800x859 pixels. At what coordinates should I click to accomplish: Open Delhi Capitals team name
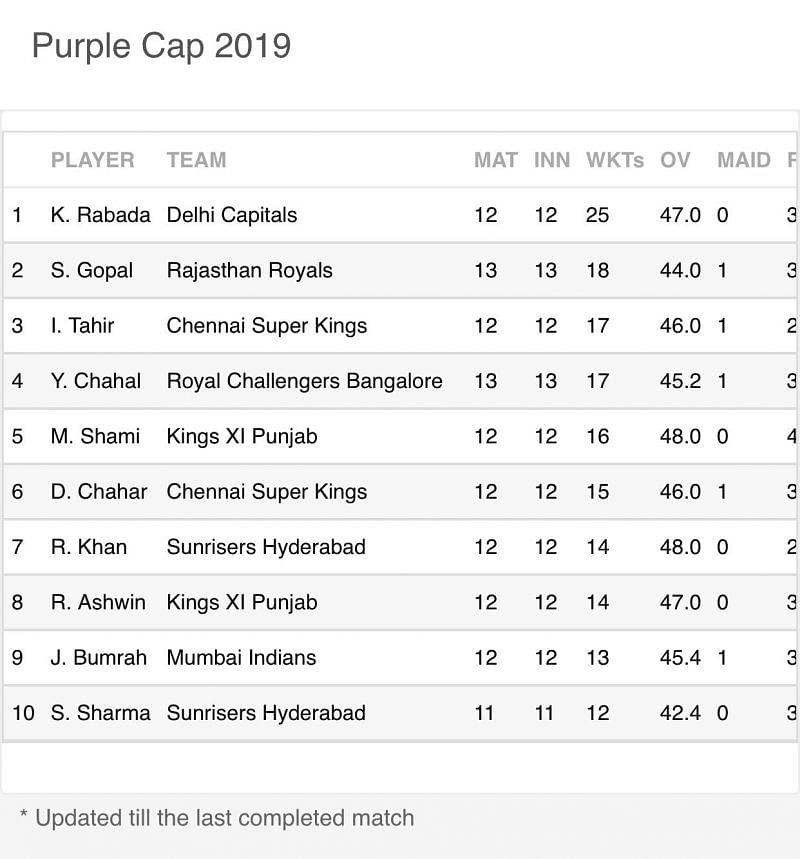[231, 215]
